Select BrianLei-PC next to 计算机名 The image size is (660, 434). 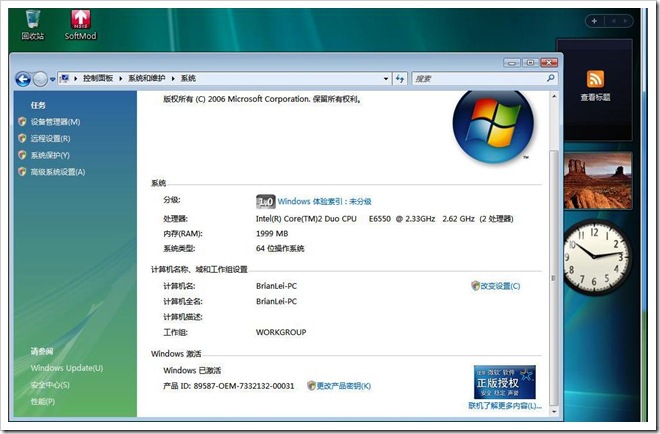277,286
